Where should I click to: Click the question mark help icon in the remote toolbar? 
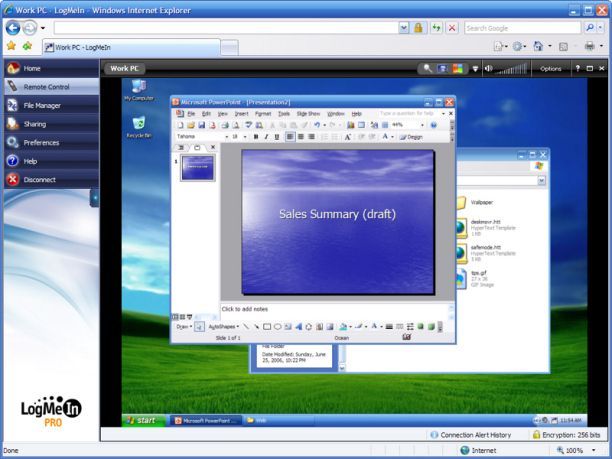(578, 69)
